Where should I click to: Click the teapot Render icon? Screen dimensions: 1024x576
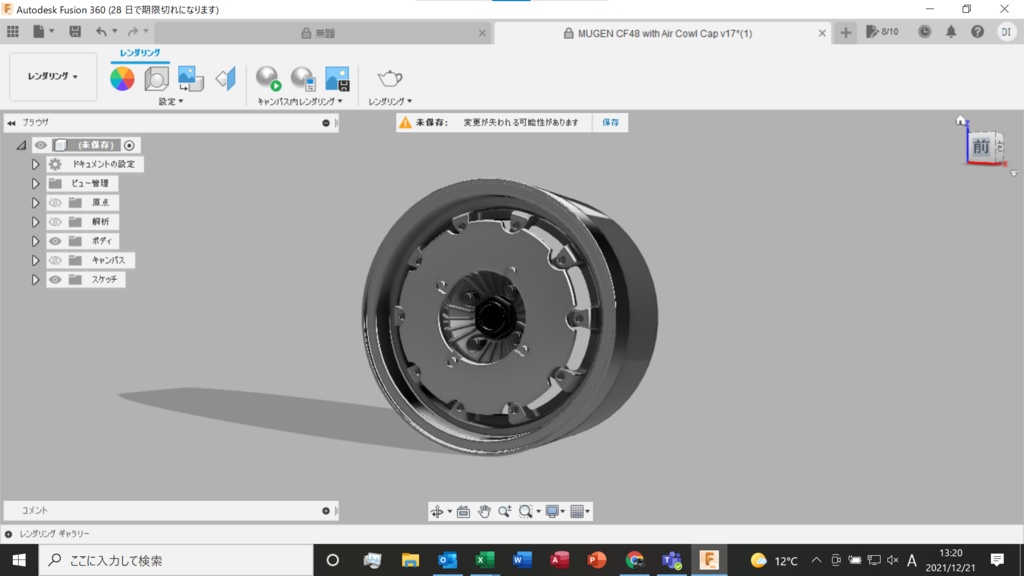pos(390,78)
